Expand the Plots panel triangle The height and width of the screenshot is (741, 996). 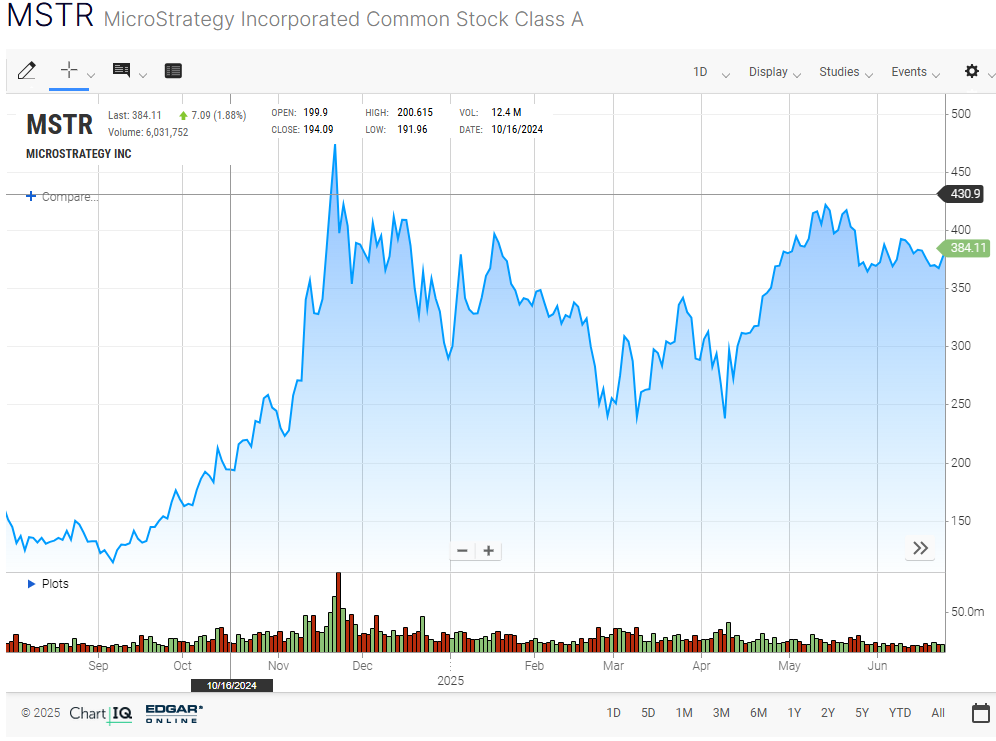[31, 583]
